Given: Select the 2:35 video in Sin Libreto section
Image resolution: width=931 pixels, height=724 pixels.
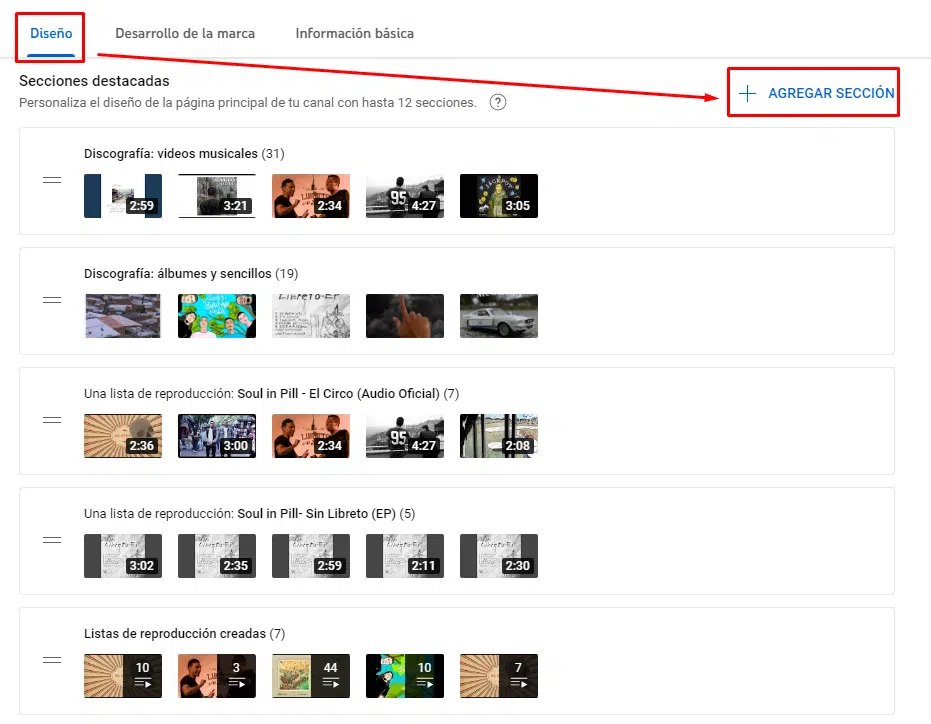Looking at the screenshot, I should pos(216,555).
